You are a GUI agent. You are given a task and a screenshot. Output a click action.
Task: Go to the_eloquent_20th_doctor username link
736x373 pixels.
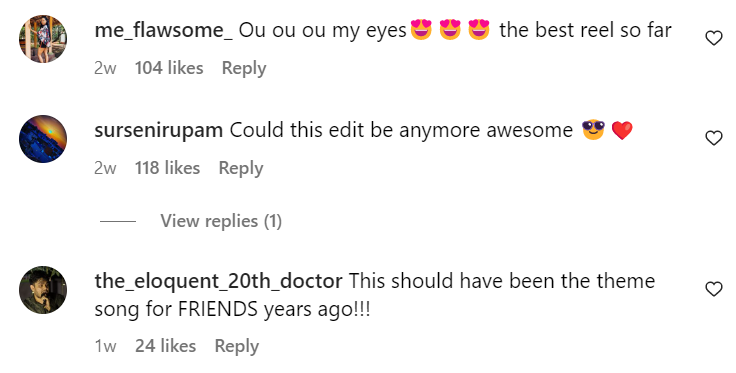218,282
